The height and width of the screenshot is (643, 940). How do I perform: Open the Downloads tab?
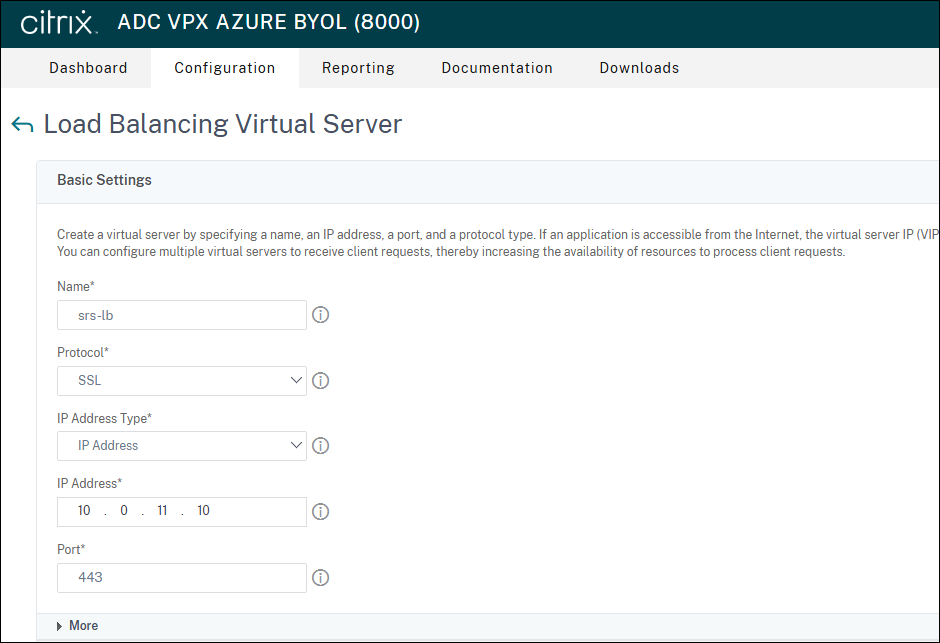[x=639, y=68]
